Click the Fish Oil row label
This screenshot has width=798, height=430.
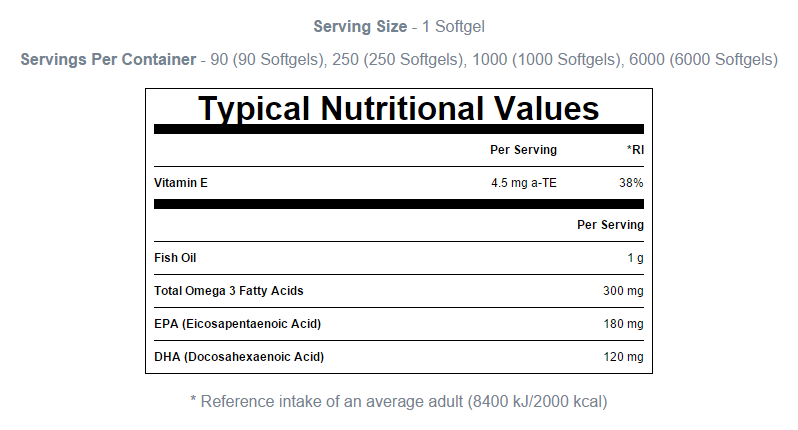[x=175, y=258]
